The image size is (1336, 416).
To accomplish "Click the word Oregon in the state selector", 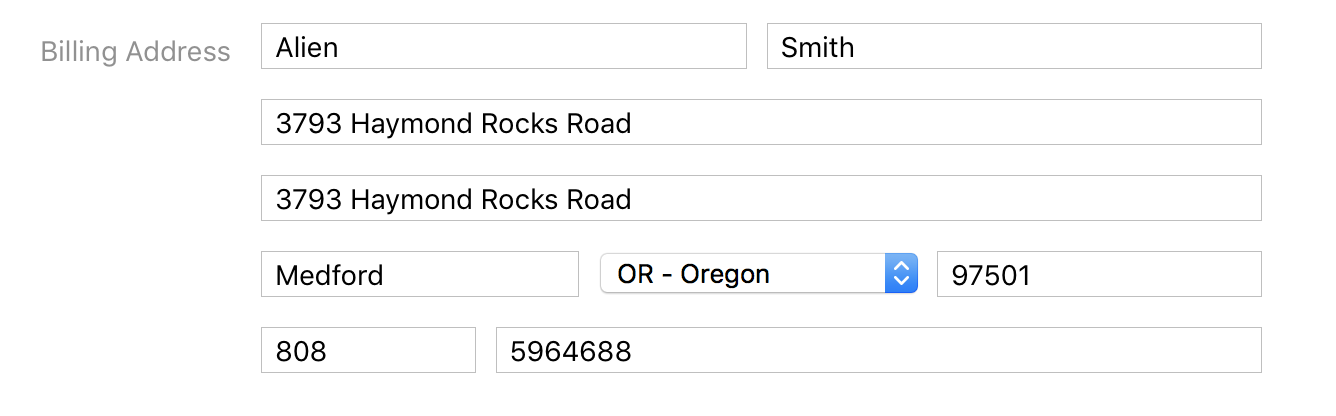I will tap(725, 274).
